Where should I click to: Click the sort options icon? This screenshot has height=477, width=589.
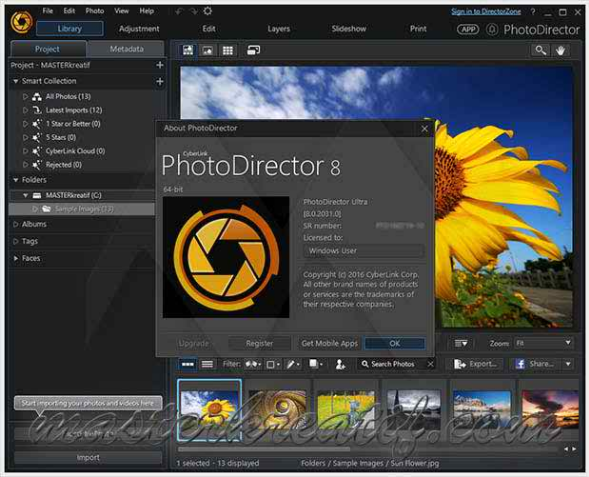(461, 343)
